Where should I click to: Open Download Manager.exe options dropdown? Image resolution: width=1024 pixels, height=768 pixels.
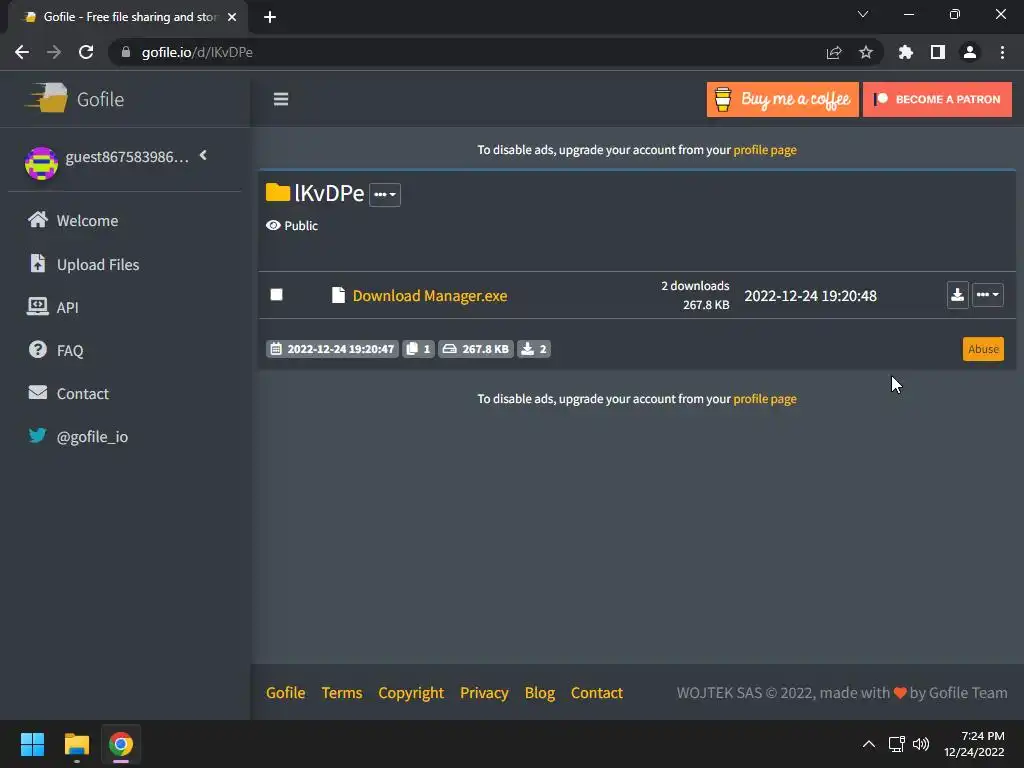pos(987,295)
